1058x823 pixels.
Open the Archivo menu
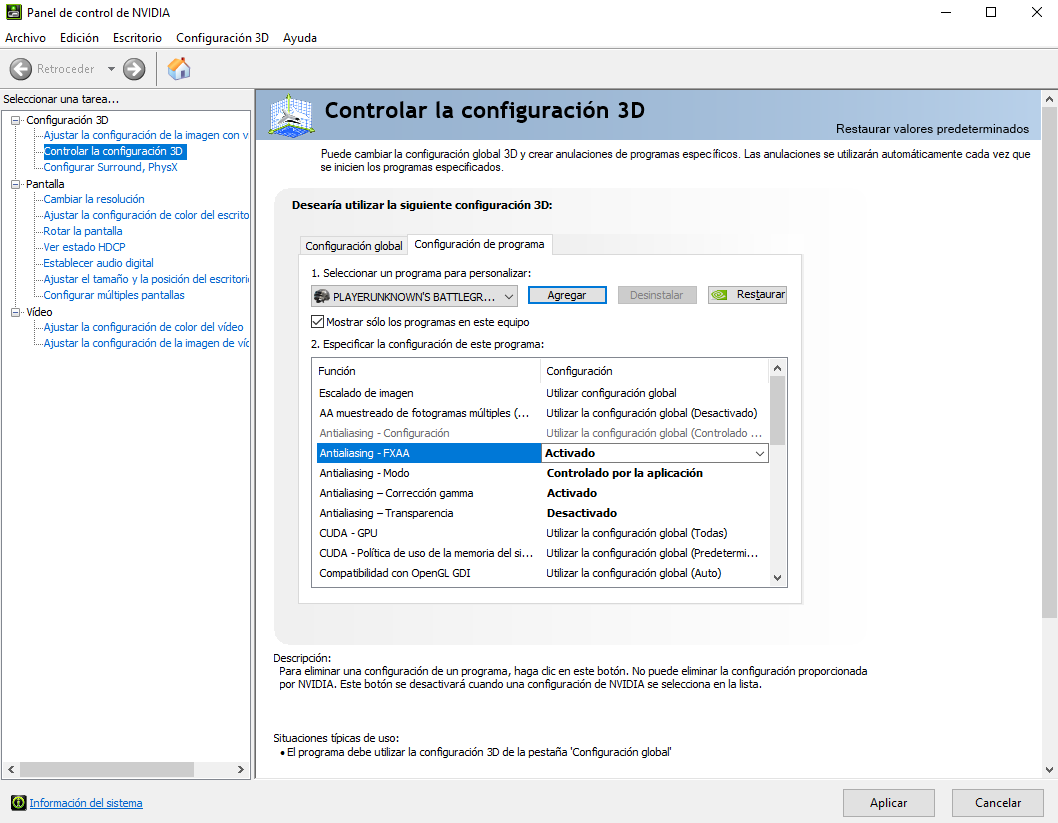pos(26,38)
